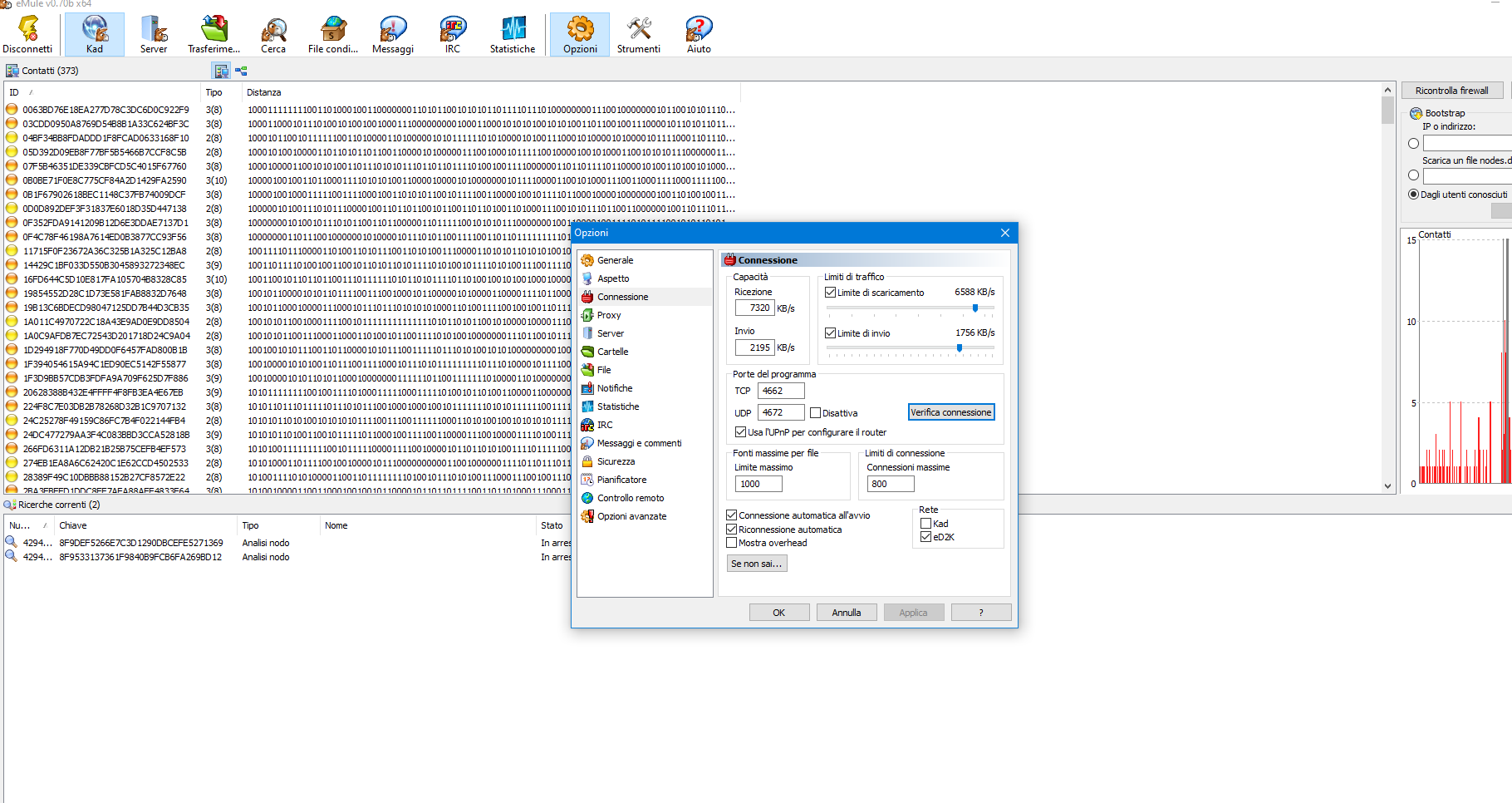
Task: Click the Ricezione capacity input field
Action: [754, 308]
